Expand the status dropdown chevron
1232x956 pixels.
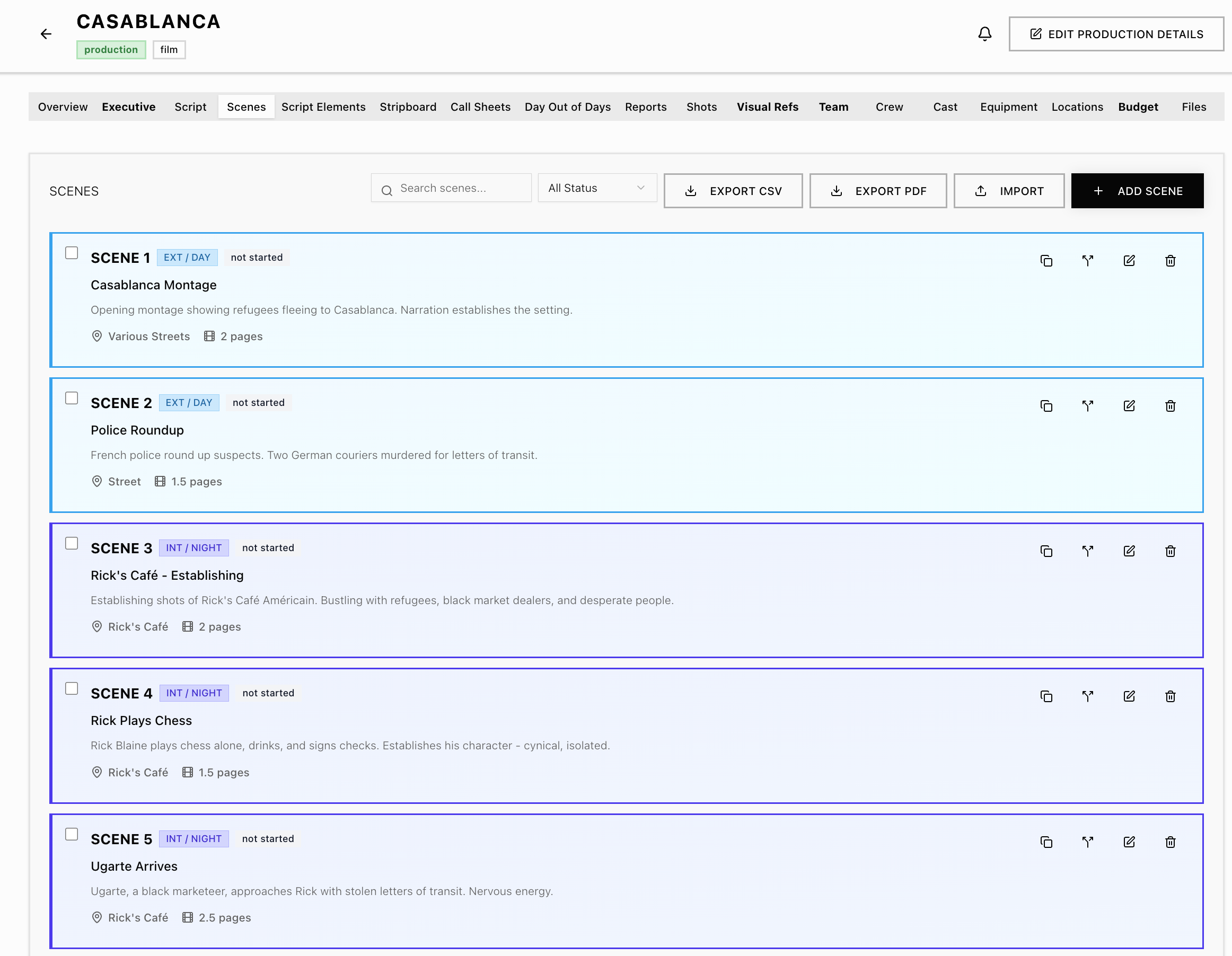click(640, 188)
